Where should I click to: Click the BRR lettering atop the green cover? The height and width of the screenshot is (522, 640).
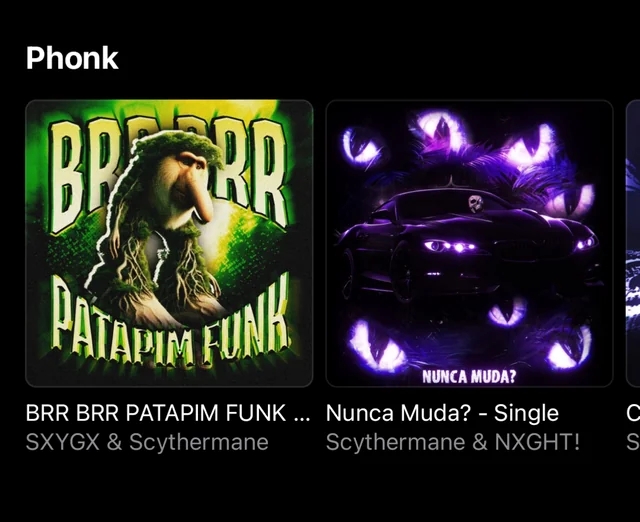167,171
